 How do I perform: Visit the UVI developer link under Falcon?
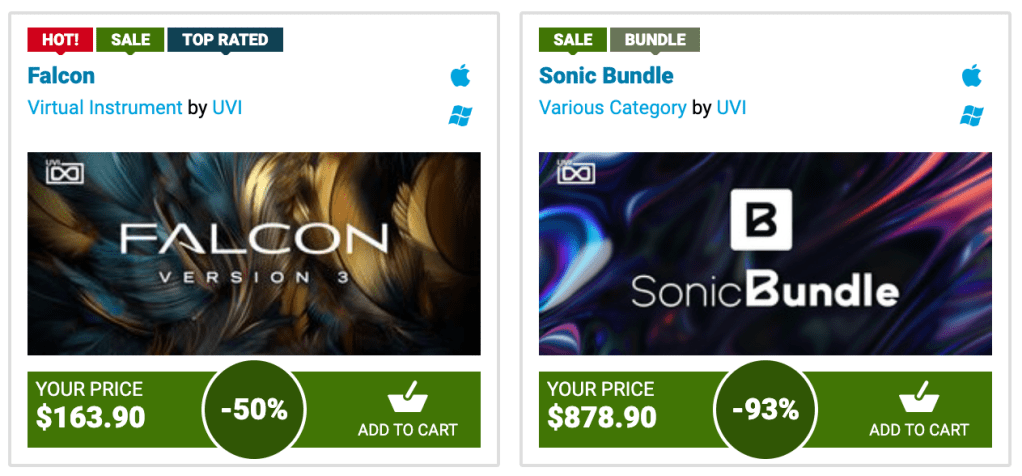point(227,108)
